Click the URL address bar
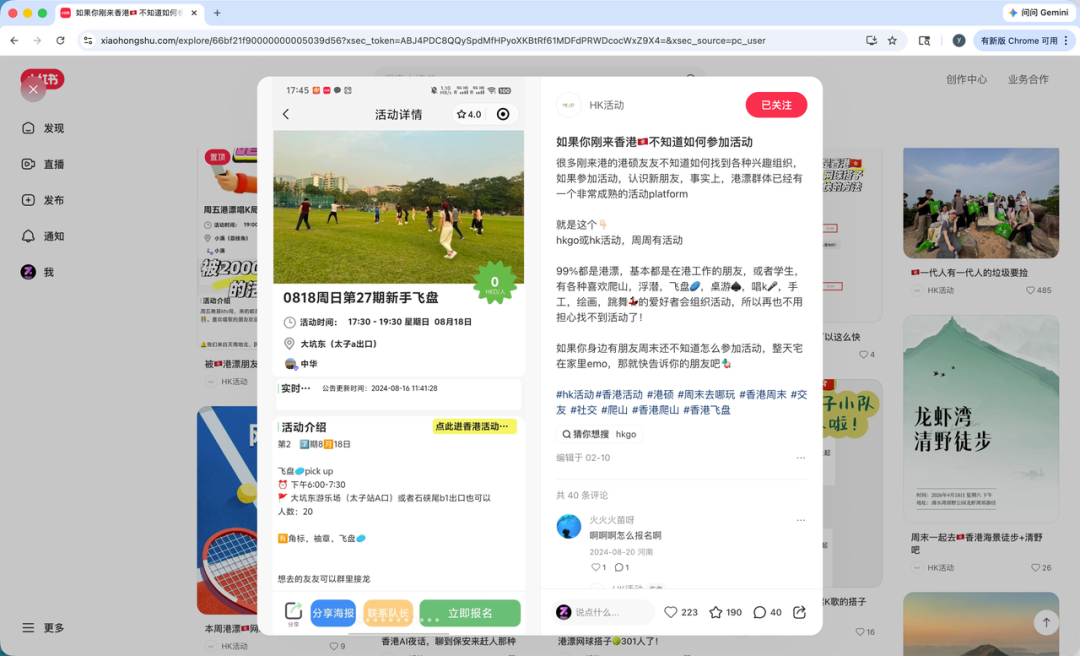The image size is (1080, 656). point(433,41)
